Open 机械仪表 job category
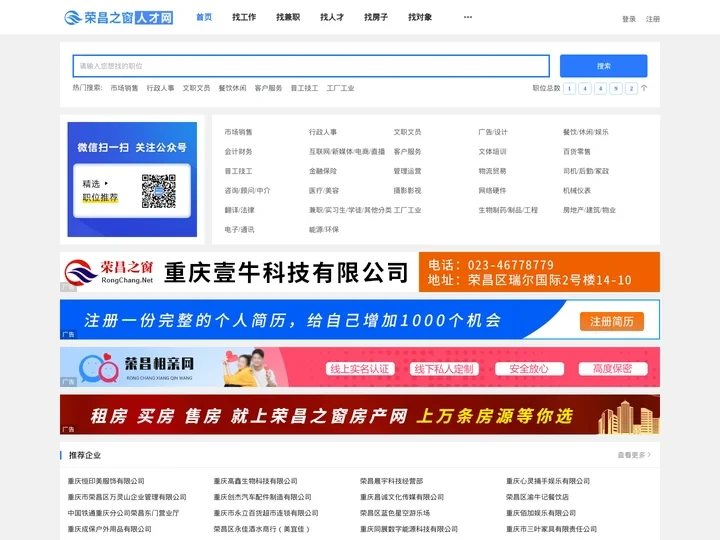 577,191
